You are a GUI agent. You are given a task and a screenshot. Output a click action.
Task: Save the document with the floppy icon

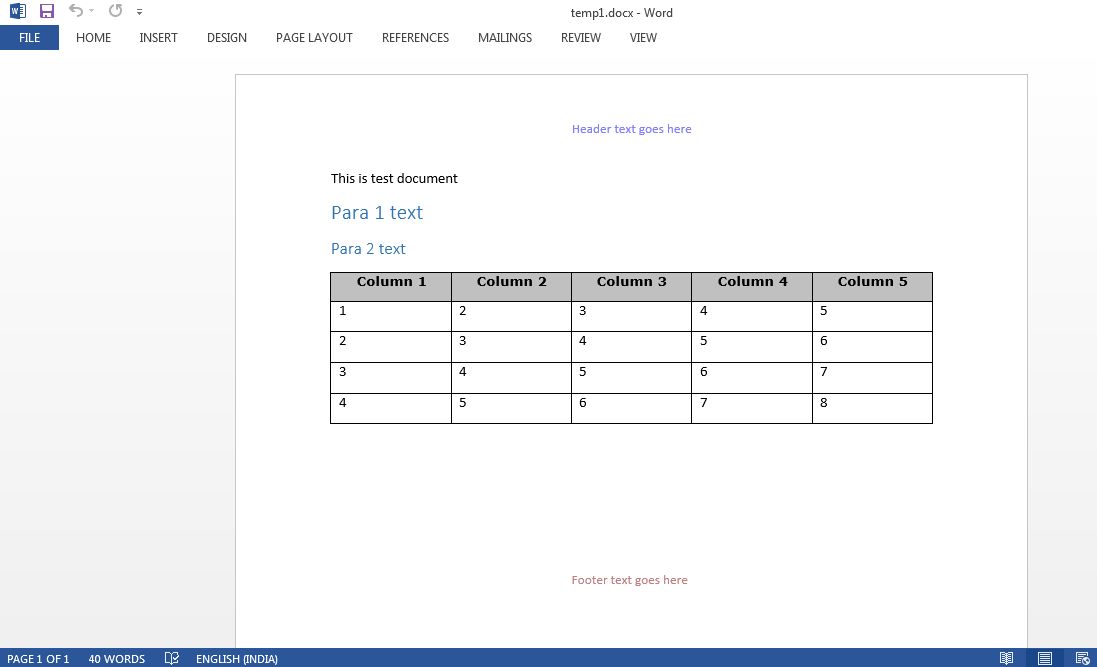(47, 11)
